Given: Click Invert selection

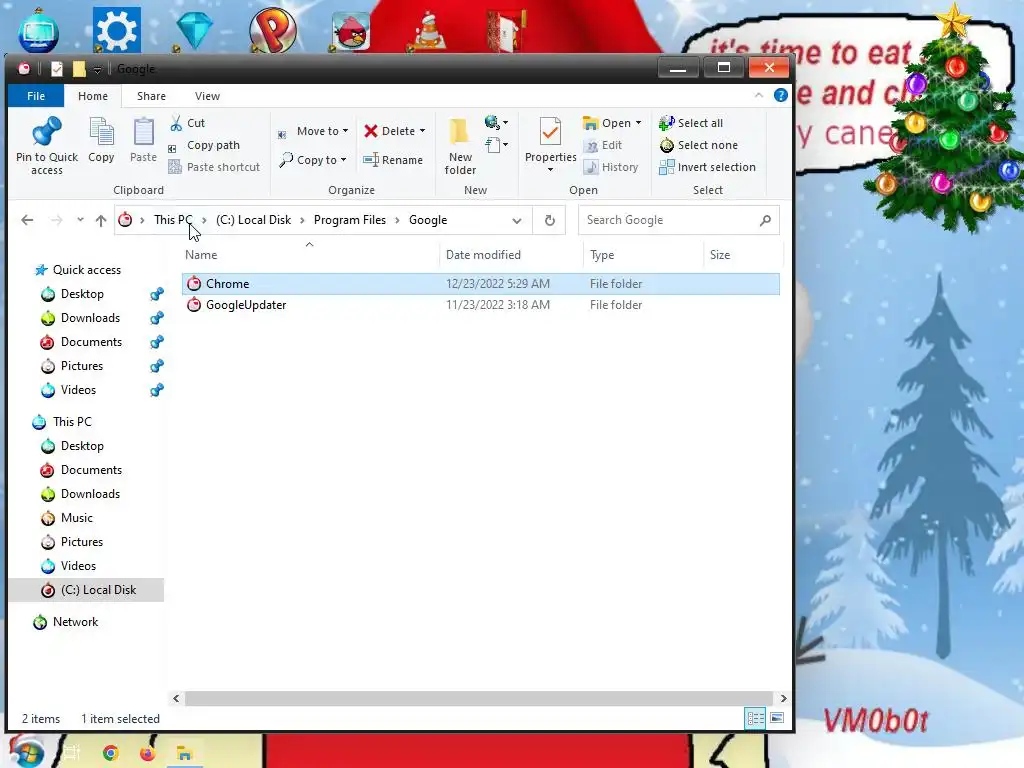Looking at the screenshot, I should click(707, 167).
